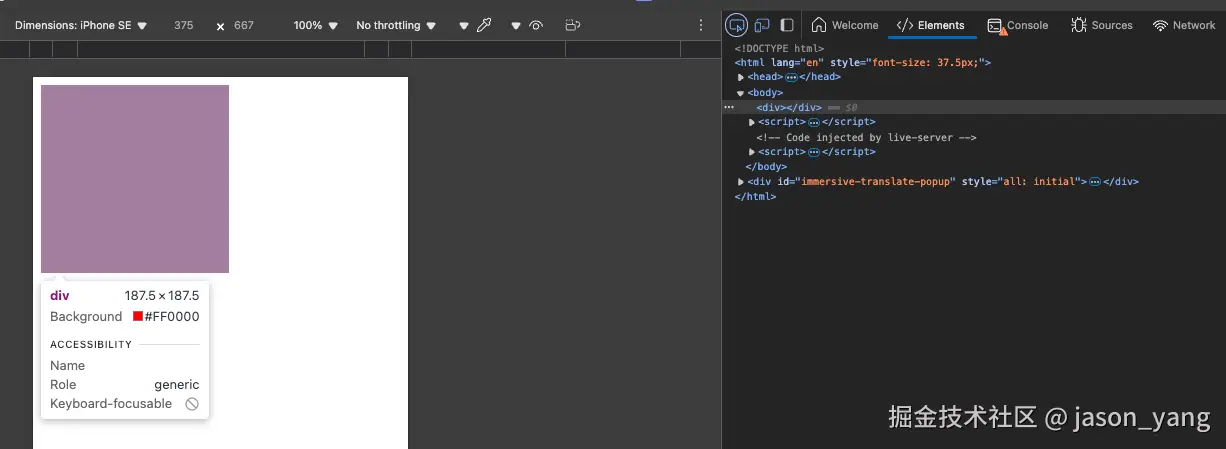The width and height of the screenshot is (1226, 449).
Task: Collapse the body element node
Action: (x=741, y=92)
